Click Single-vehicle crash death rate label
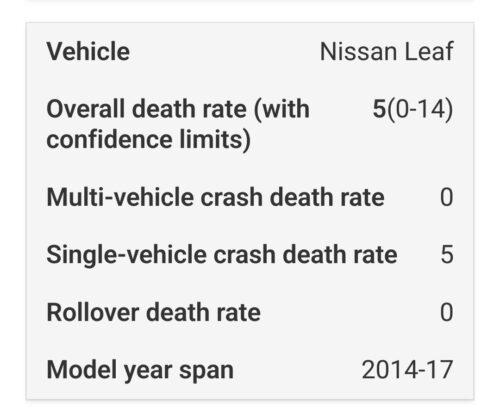Image resolution: width=500 pixels, height=413 pixels. pyautogui.click(x=222, y=255)
